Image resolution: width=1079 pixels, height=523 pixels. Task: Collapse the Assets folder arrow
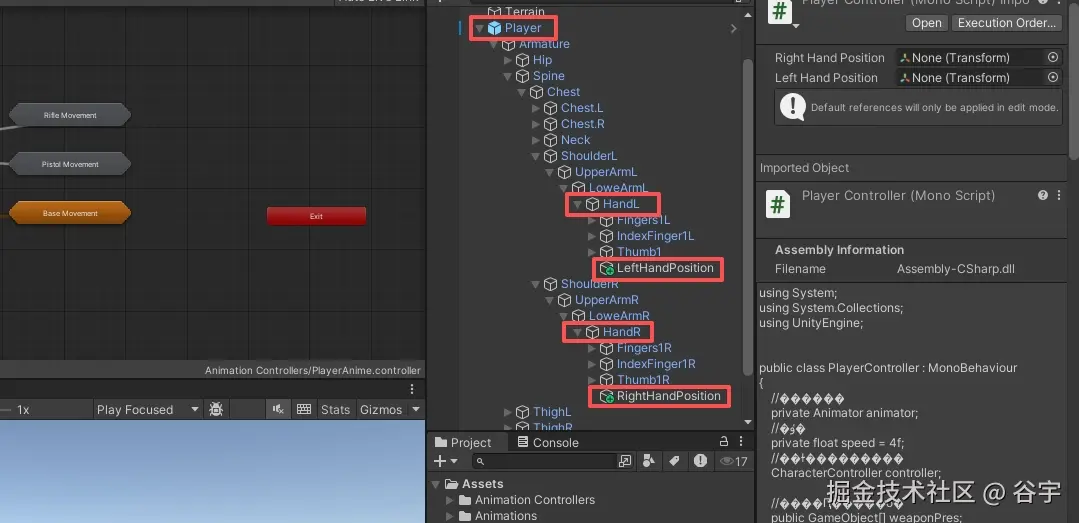pyautogui.click(x=436, y=484)
